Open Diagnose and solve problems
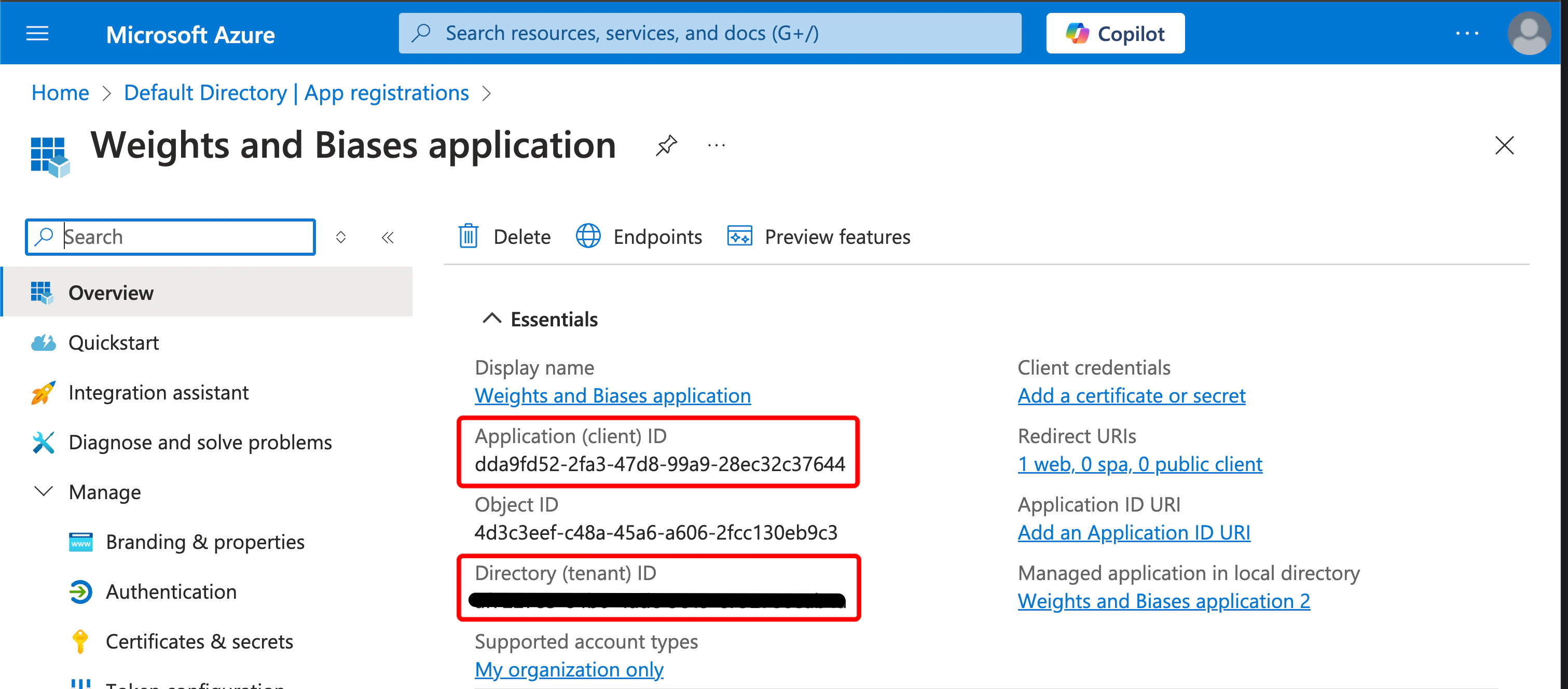The width and height of the screenshot is (1568, 689). tap(200, 443)
